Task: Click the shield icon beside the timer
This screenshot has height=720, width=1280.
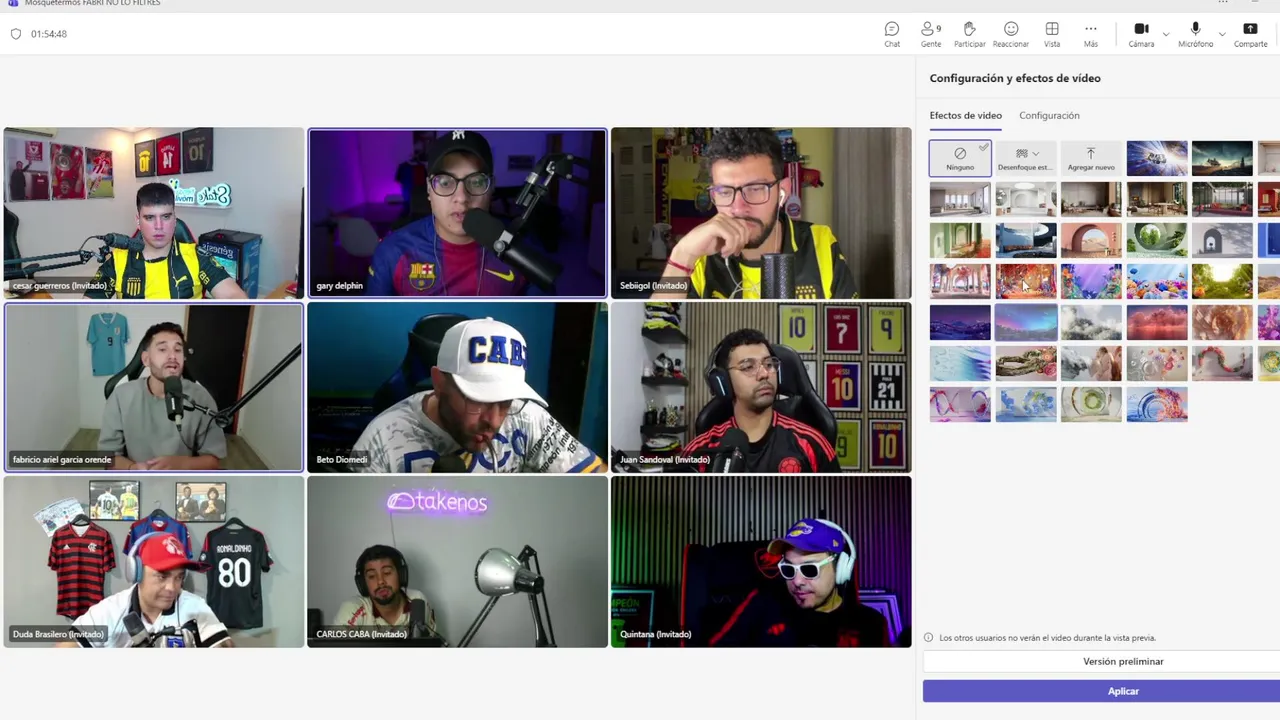Action: click(x=16, y=34)
